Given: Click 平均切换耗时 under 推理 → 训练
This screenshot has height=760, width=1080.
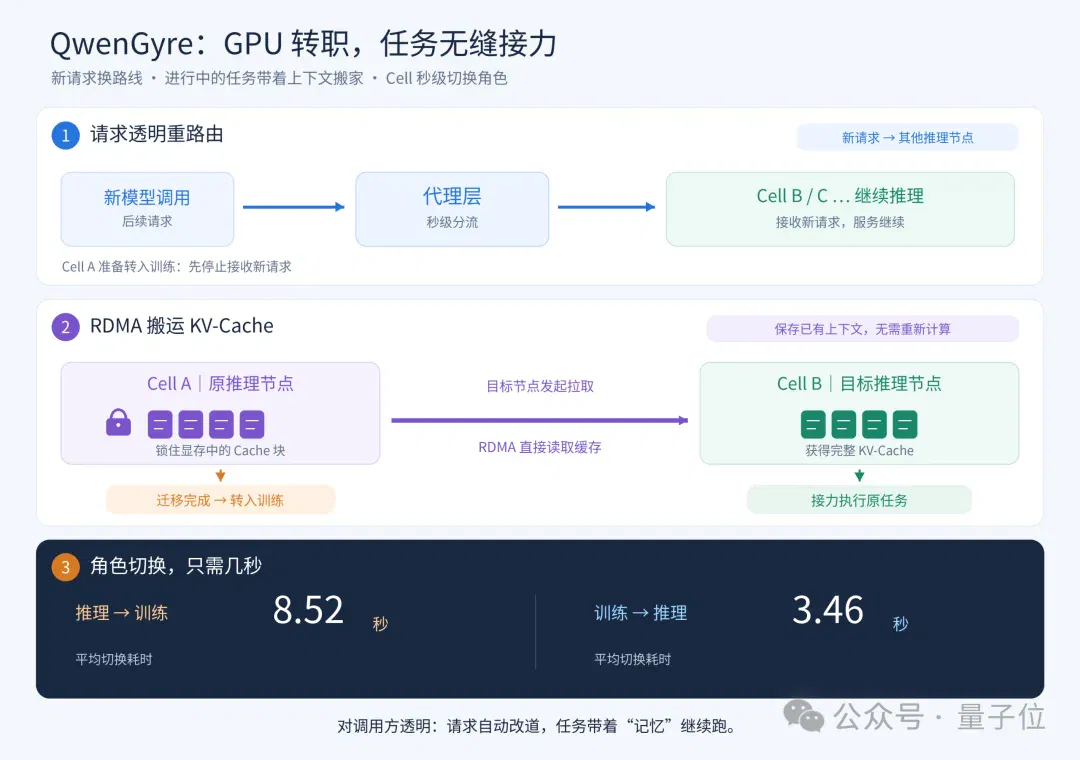Looking at the screenshot, I should point(114,659).
